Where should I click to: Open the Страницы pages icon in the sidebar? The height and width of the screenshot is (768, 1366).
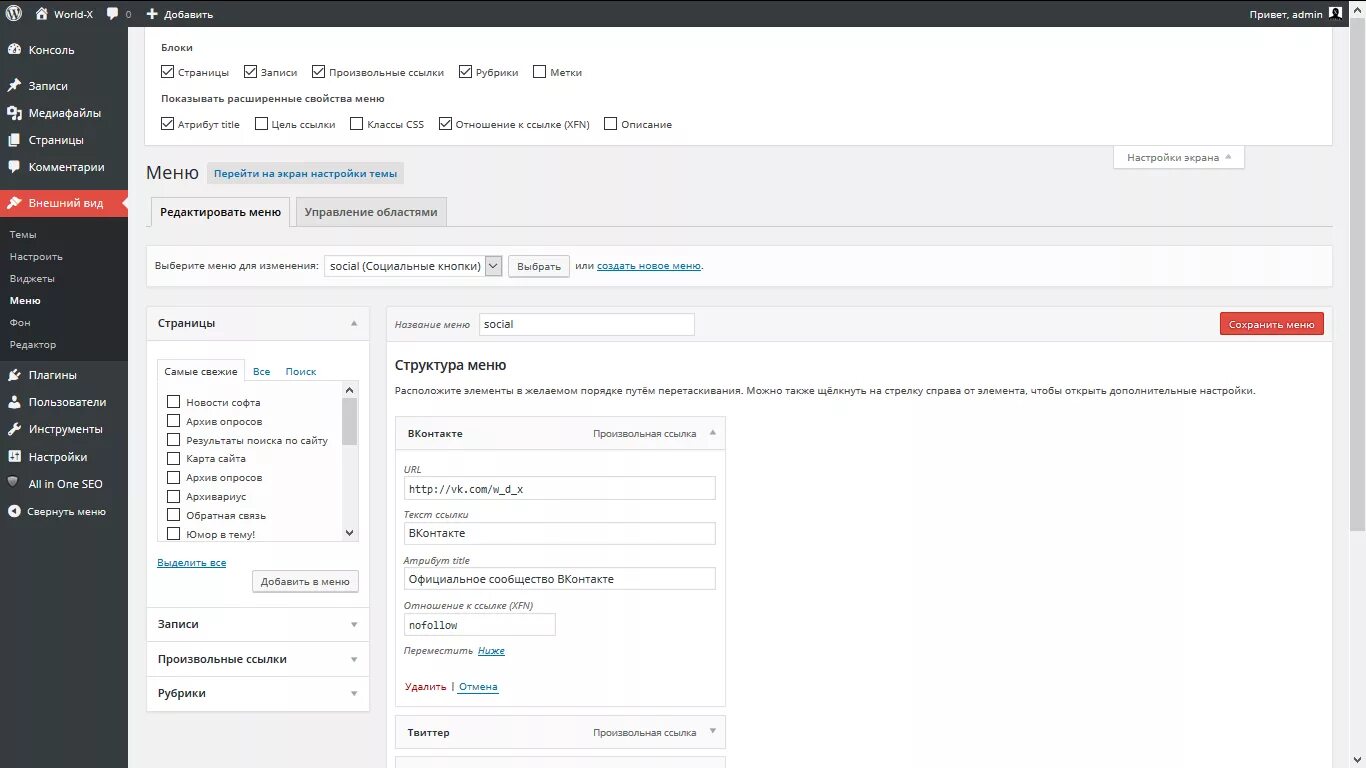tap(14, 140)
